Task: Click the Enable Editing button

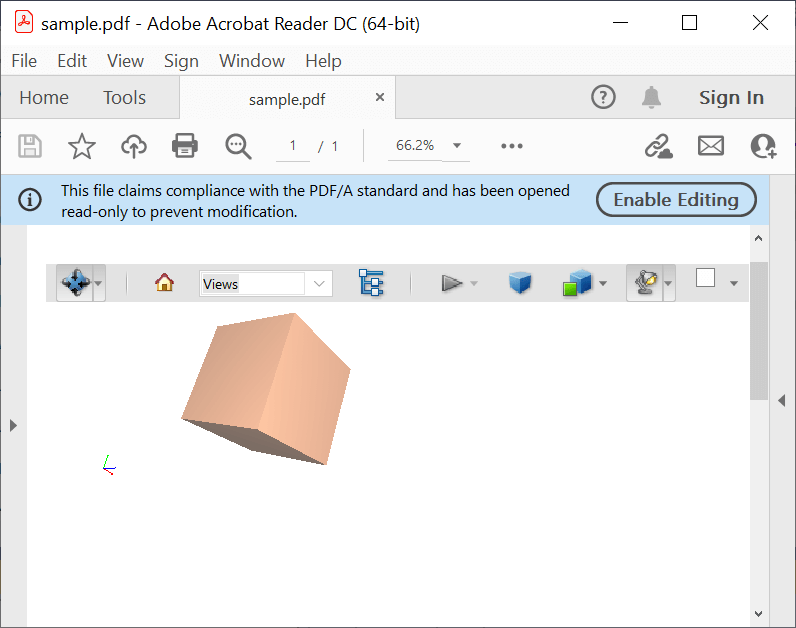Action: coord(676,200)
